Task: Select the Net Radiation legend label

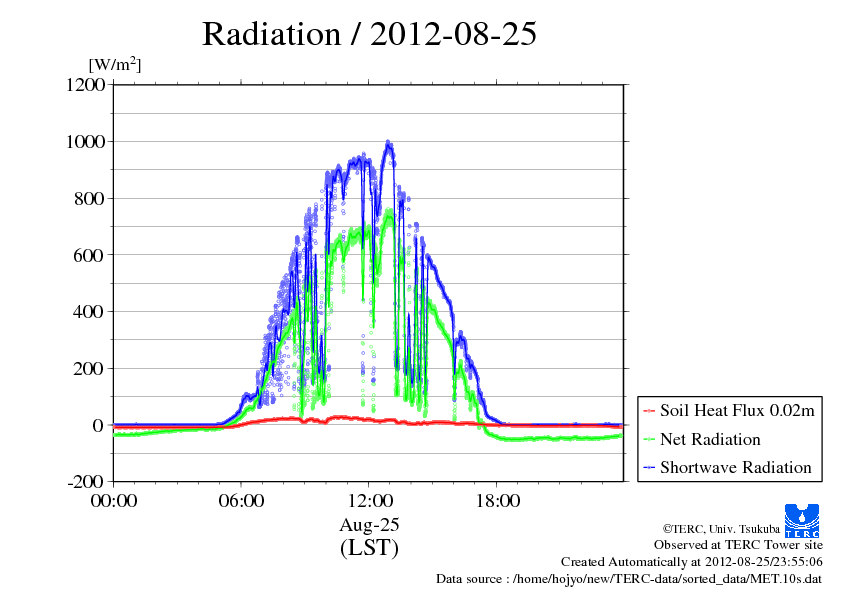Action: point(710,440)
